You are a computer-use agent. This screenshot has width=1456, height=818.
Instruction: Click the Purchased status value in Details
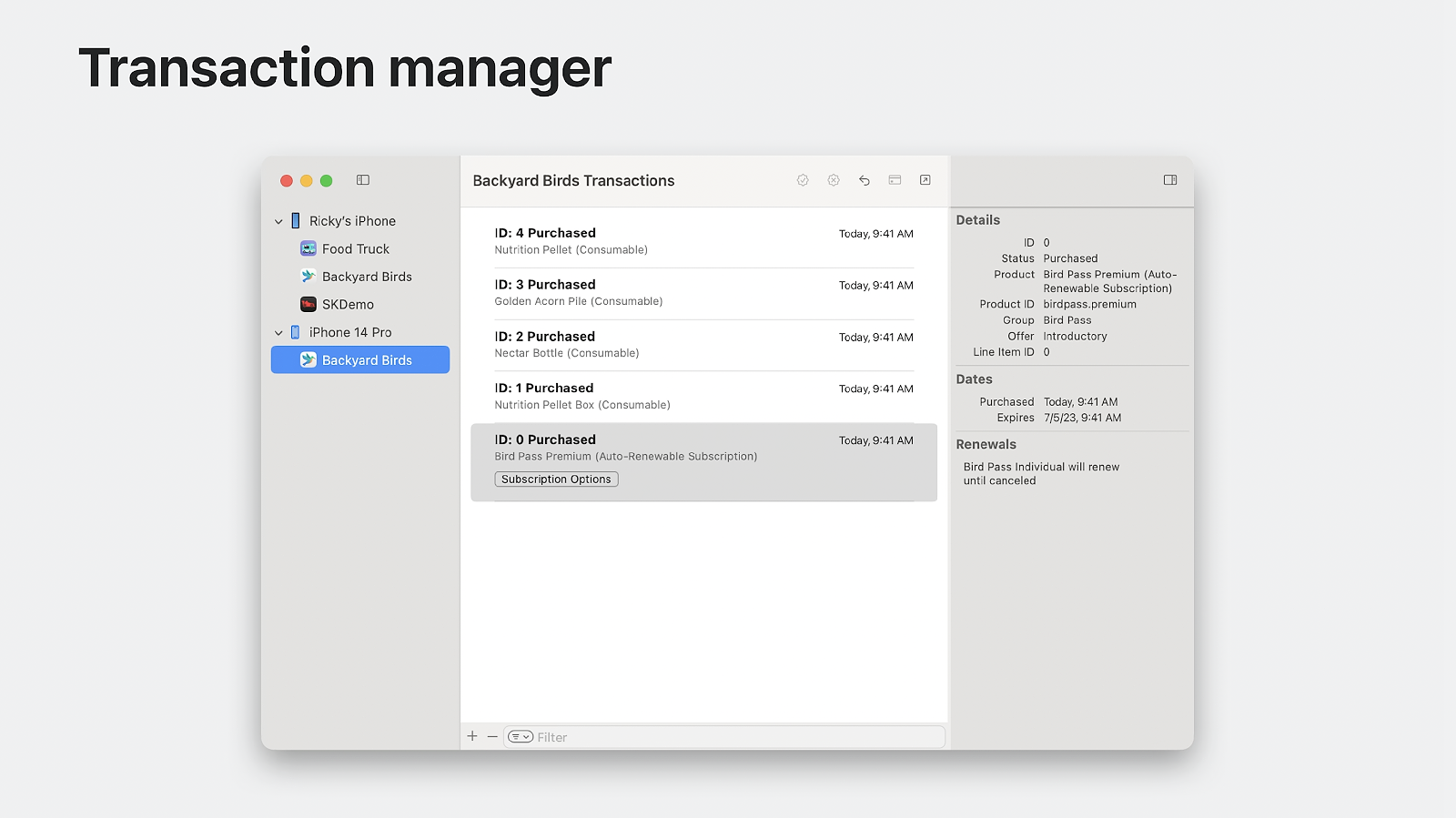(x=1070, y=258)
